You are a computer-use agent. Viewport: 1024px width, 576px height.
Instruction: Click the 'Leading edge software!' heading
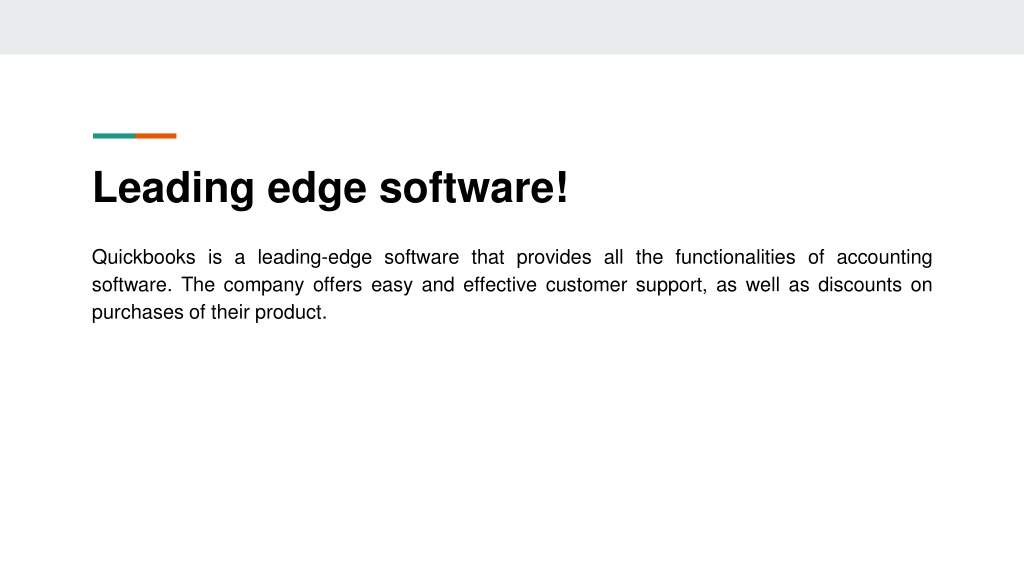(330, 189)
